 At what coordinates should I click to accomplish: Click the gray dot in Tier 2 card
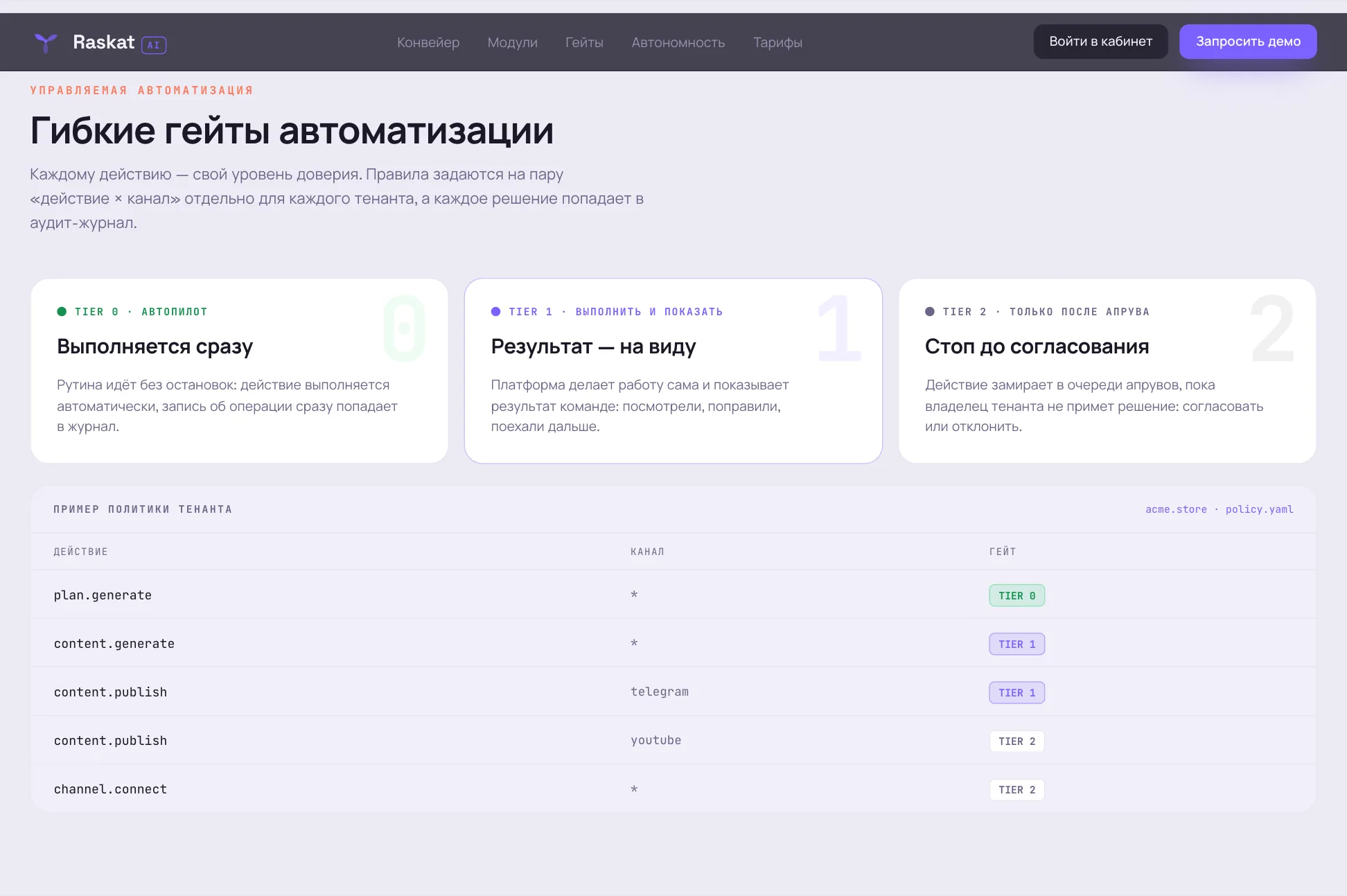(x=930, y=312)
